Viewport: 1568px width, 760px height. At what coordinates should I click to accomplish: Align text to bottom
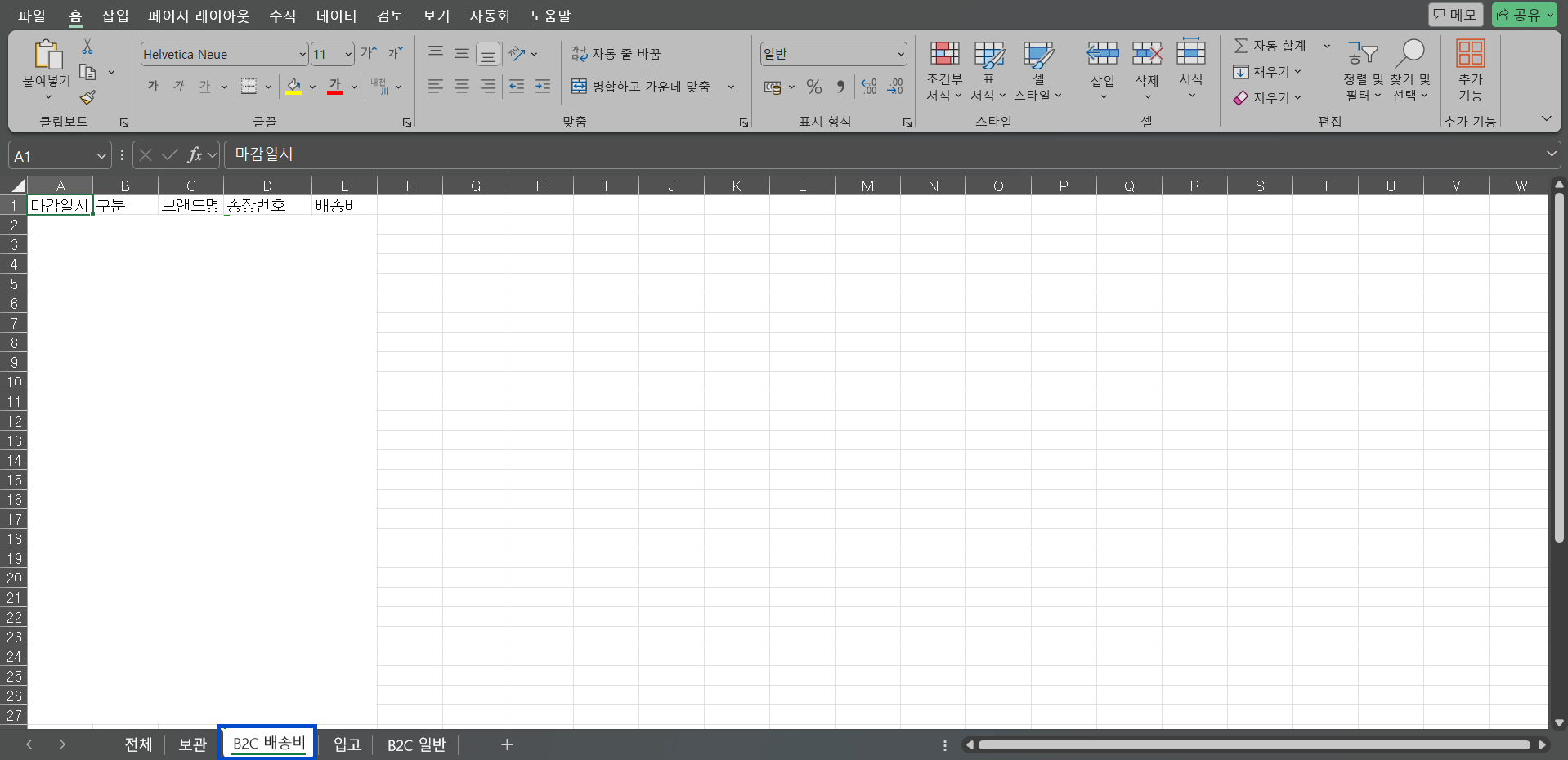pyautogui.click(x=488, y=54)
